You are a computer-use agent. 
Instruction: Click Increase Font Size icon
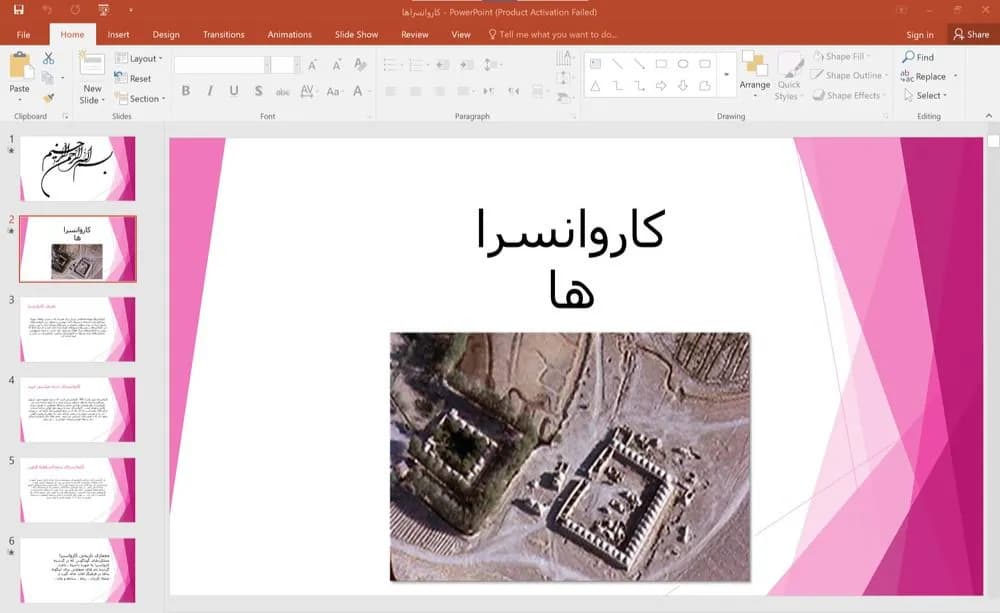point(312,64)
